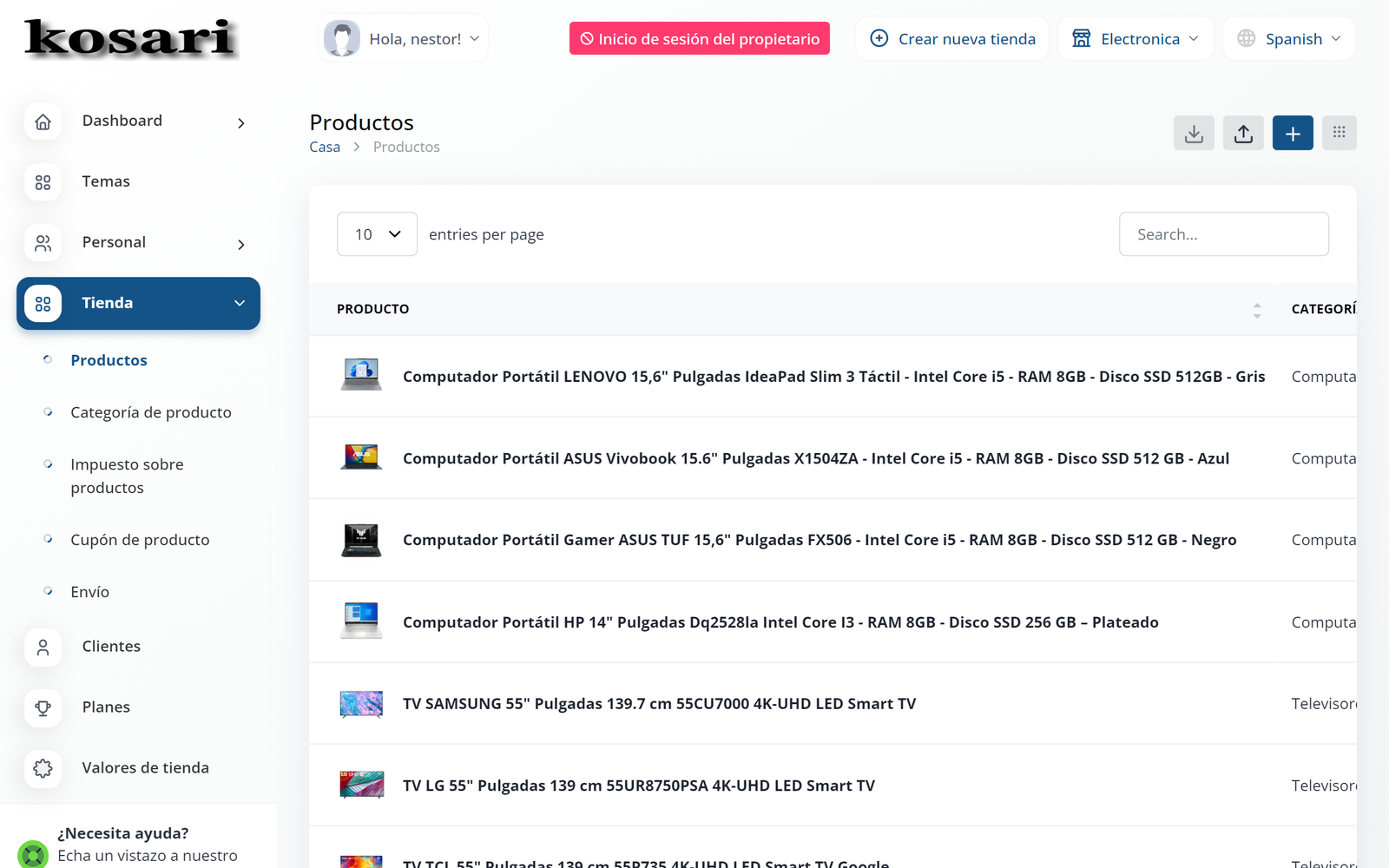1389x868 pixels.
Task: Click the Search input field
Action: (1223, 234)
